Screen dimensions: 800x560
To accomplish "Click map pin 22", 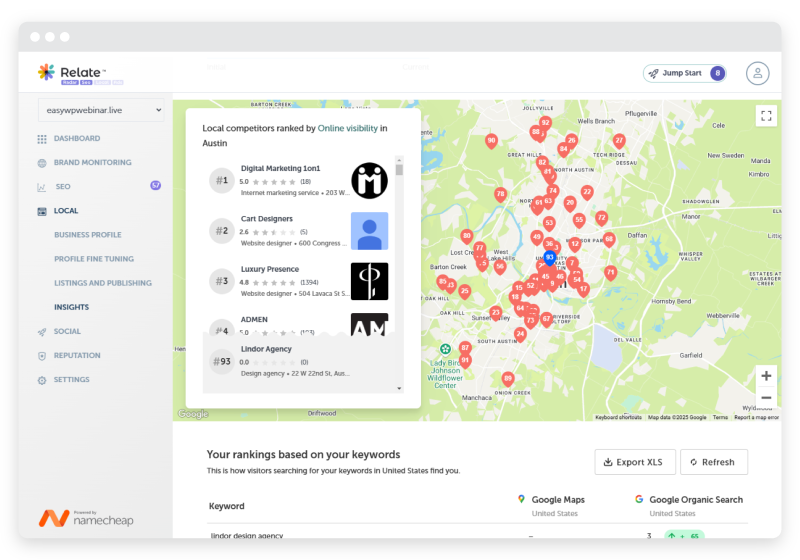I will point(587,192).
